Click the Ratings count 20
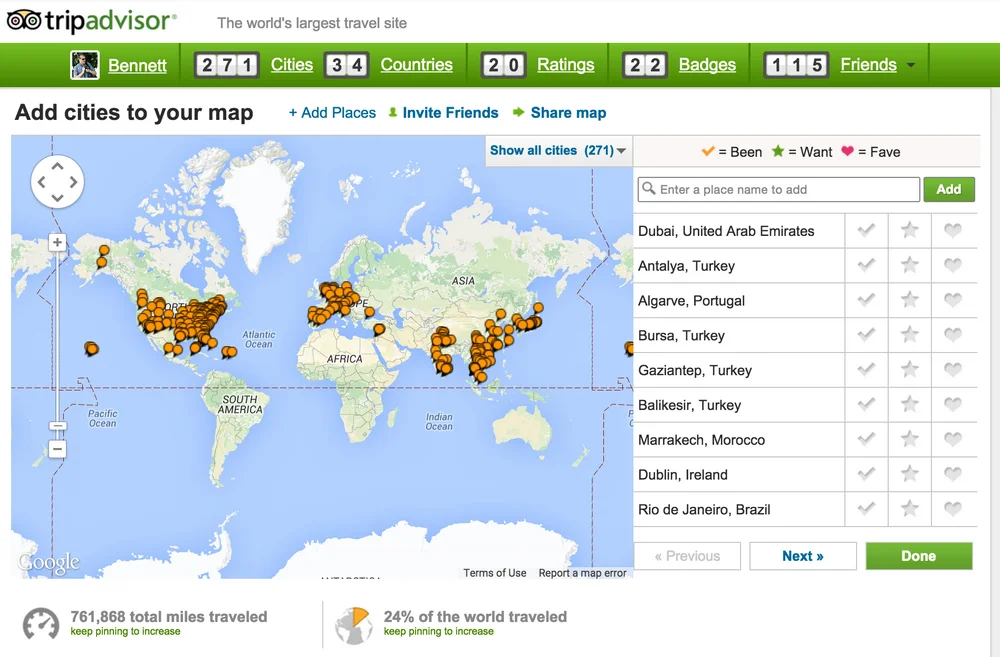Viewport: 1000px width, 657px height. pyautogui.click(x=503, y=65)
